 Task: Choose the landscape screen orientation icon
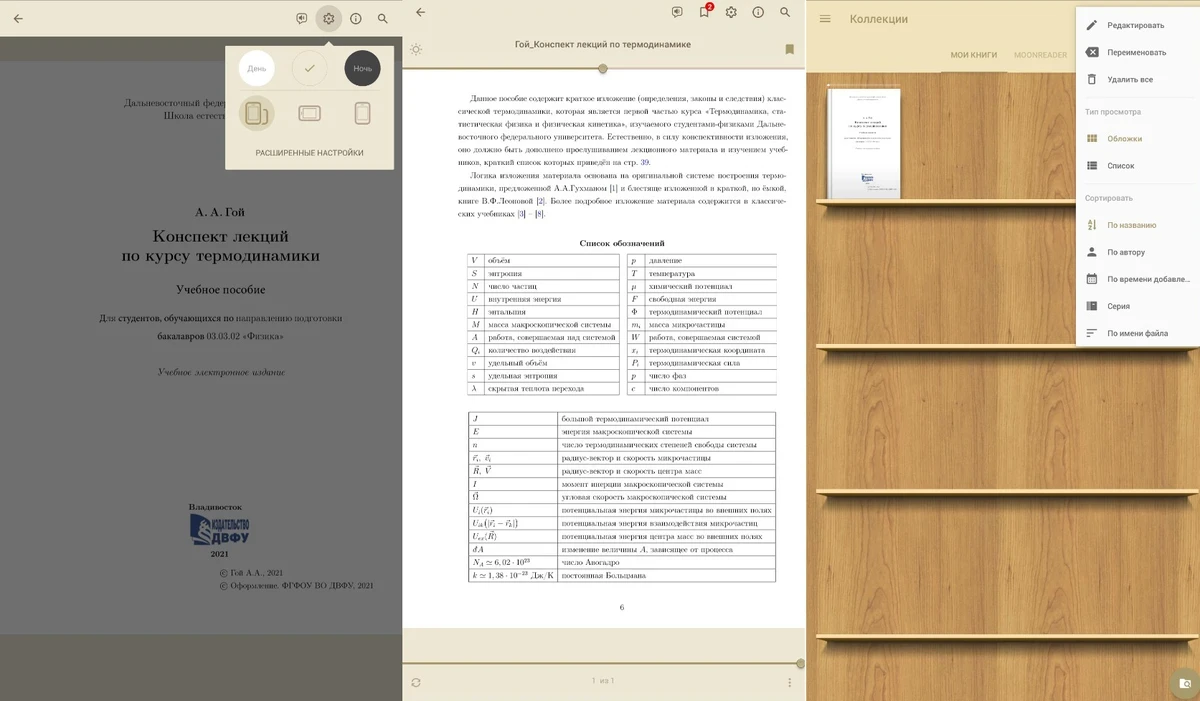pos(310,113)
